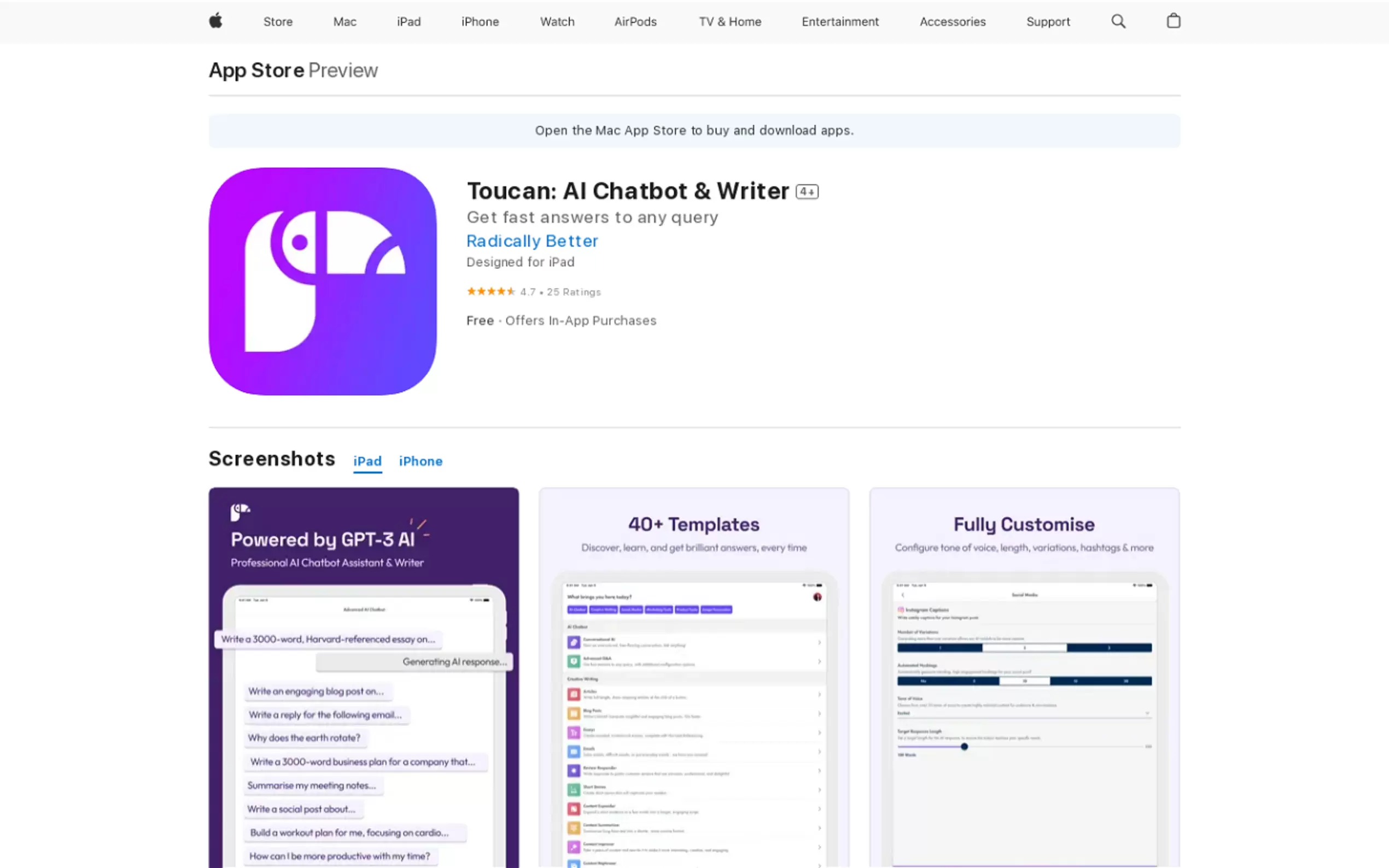Open the 40+ Templates screenshot
1389x868 pixels.
[693, 677]
